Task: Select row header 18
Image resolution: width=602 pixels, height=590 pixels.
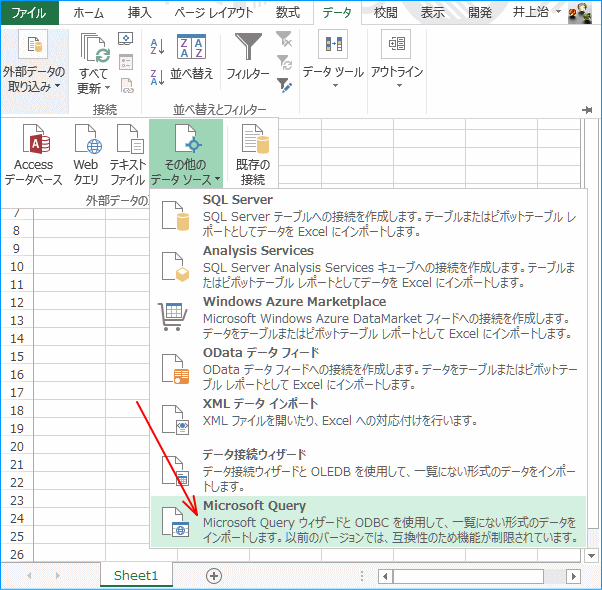Action: click(17, 410)
